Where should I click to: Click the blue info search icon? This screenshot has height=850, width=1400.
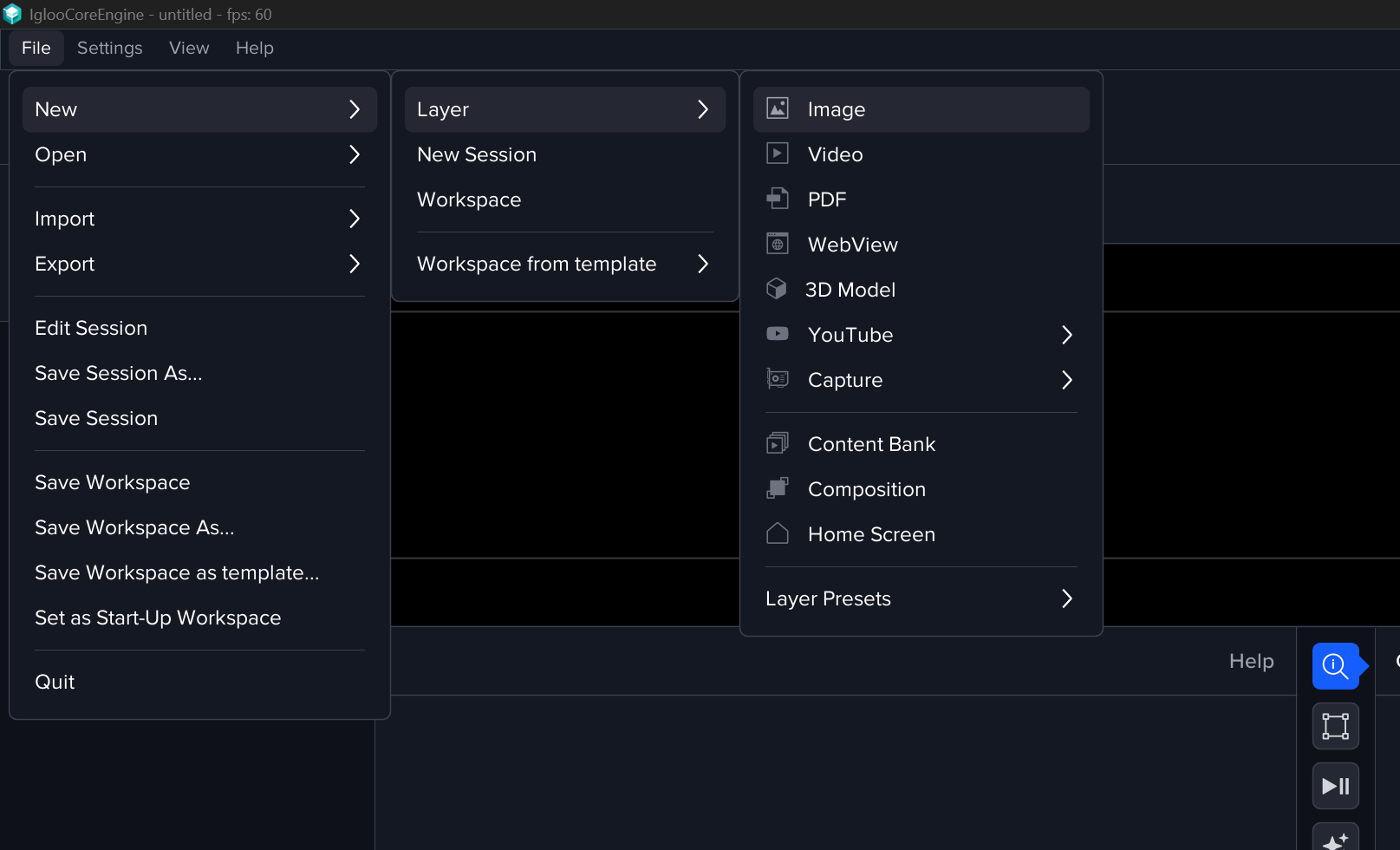[x=1335, y=666]
